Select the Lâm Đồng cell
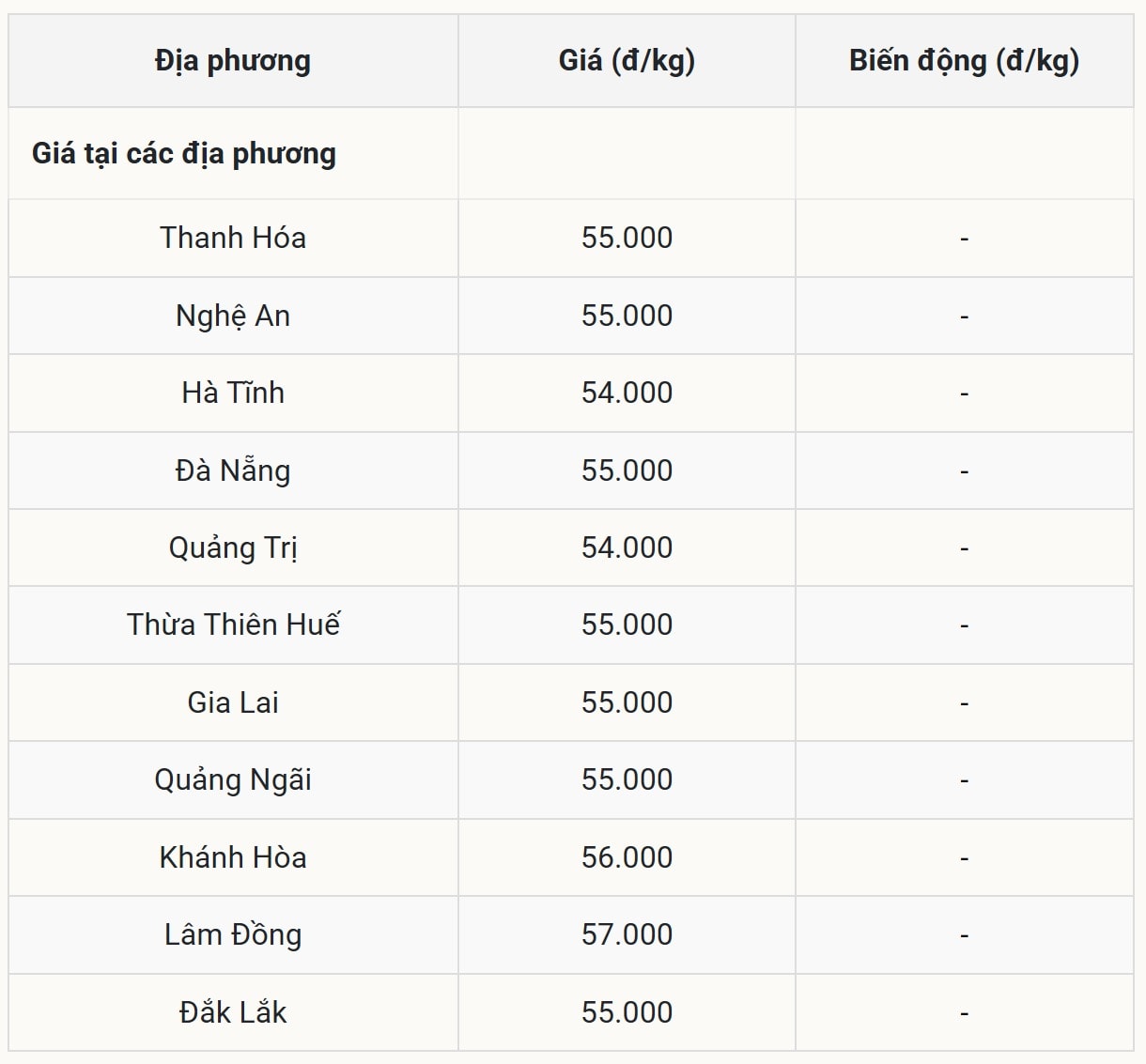The width and height of the screenshot is (1146, 1064). pos(233,934)
